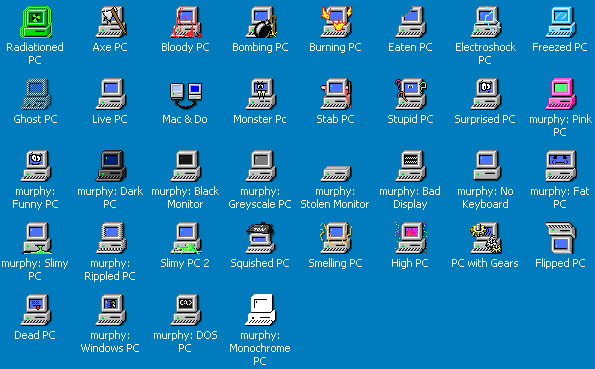595x369 pixels.
Task: Select the Stupid PC icon
Action: click(x=411, y=94)
